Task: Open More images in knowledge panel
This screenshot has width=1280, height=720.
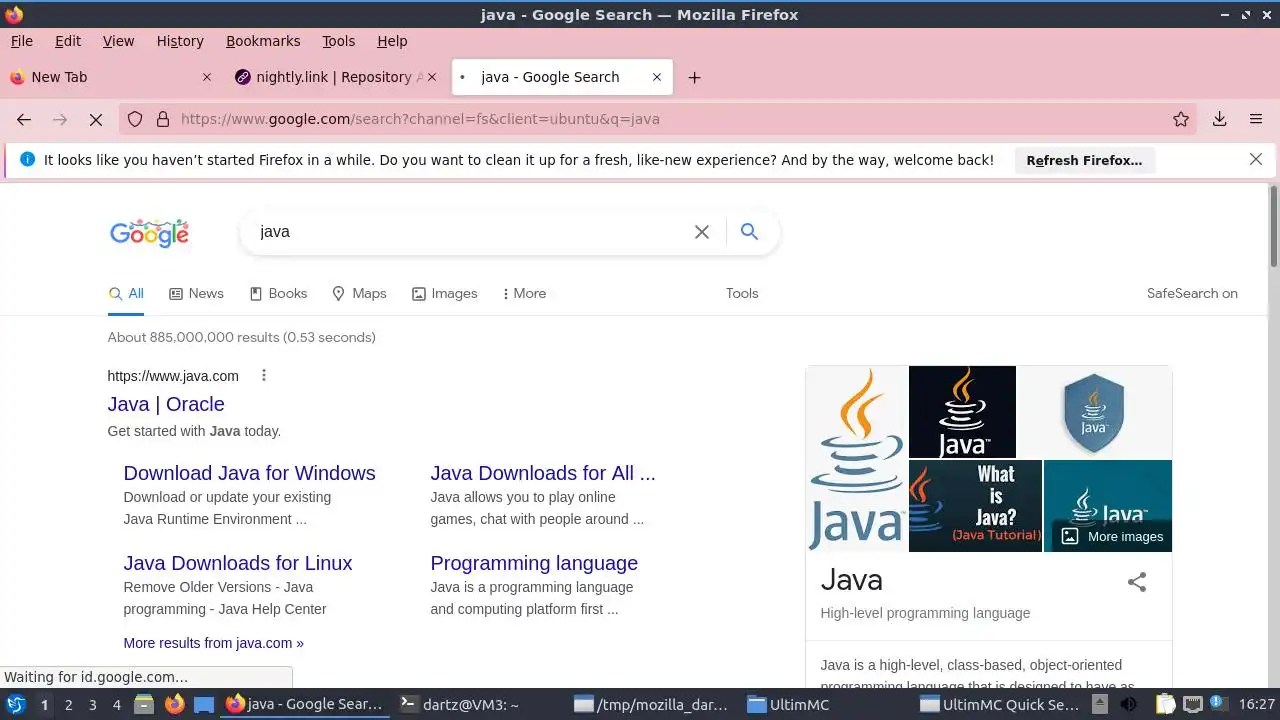Action: click(x=1112, y=536)
